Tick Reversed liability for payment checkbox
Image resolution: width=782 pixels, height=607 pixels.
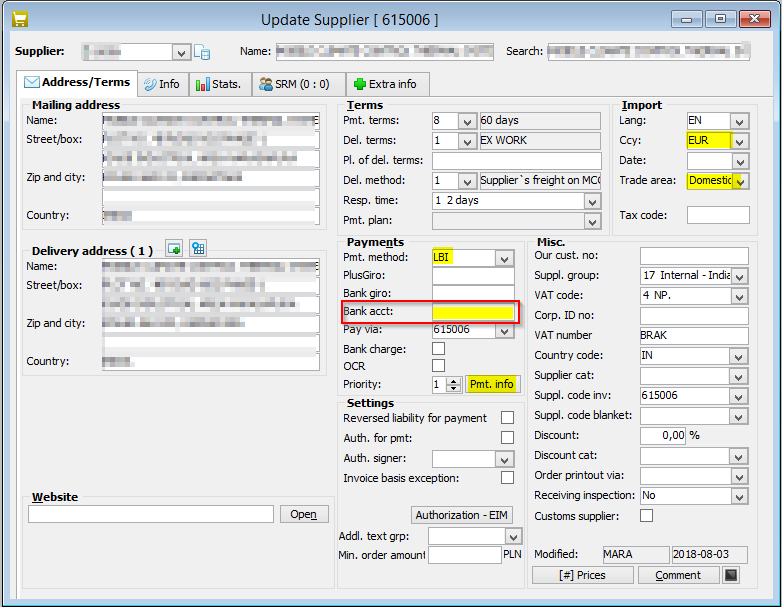pos(508,418)
